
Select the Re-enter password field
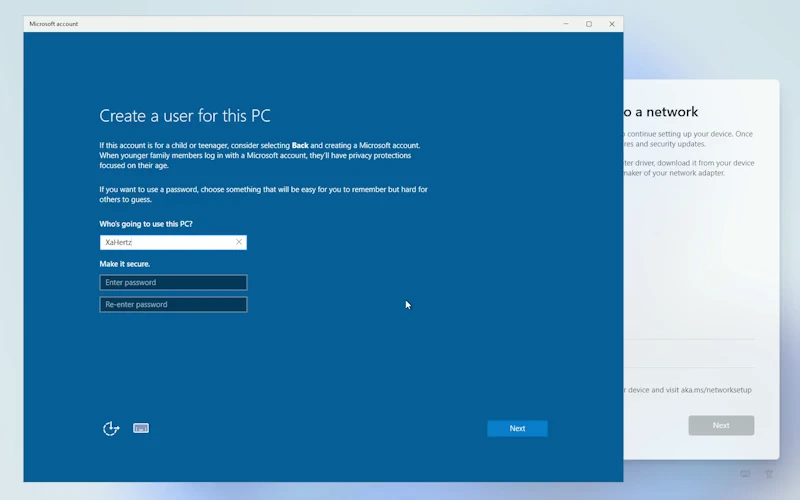coord(173,305)
